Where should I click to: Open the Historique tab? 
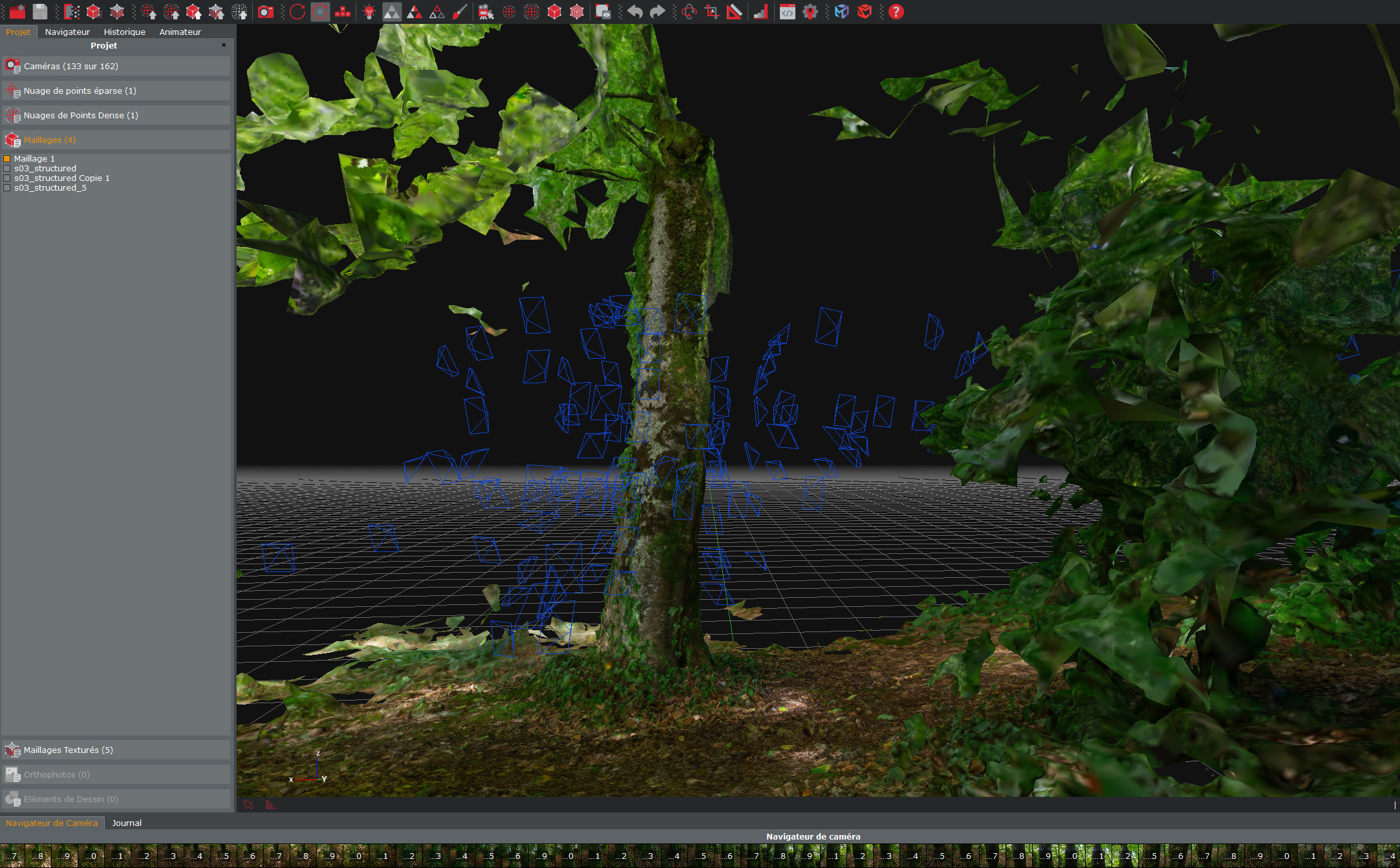[x=124, y=32]
